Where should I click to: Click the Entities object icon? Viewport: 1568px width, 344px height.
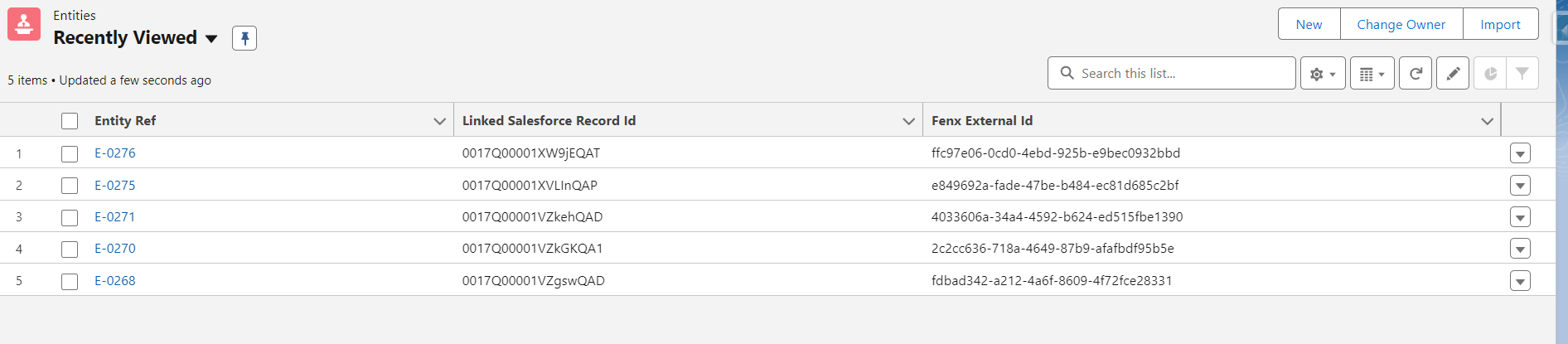[x=24, y=25]
